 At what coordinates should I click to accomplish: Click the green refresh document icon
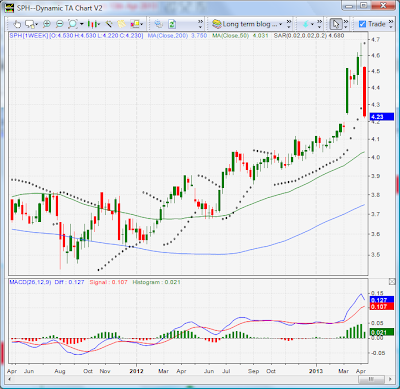click(172, 24)
